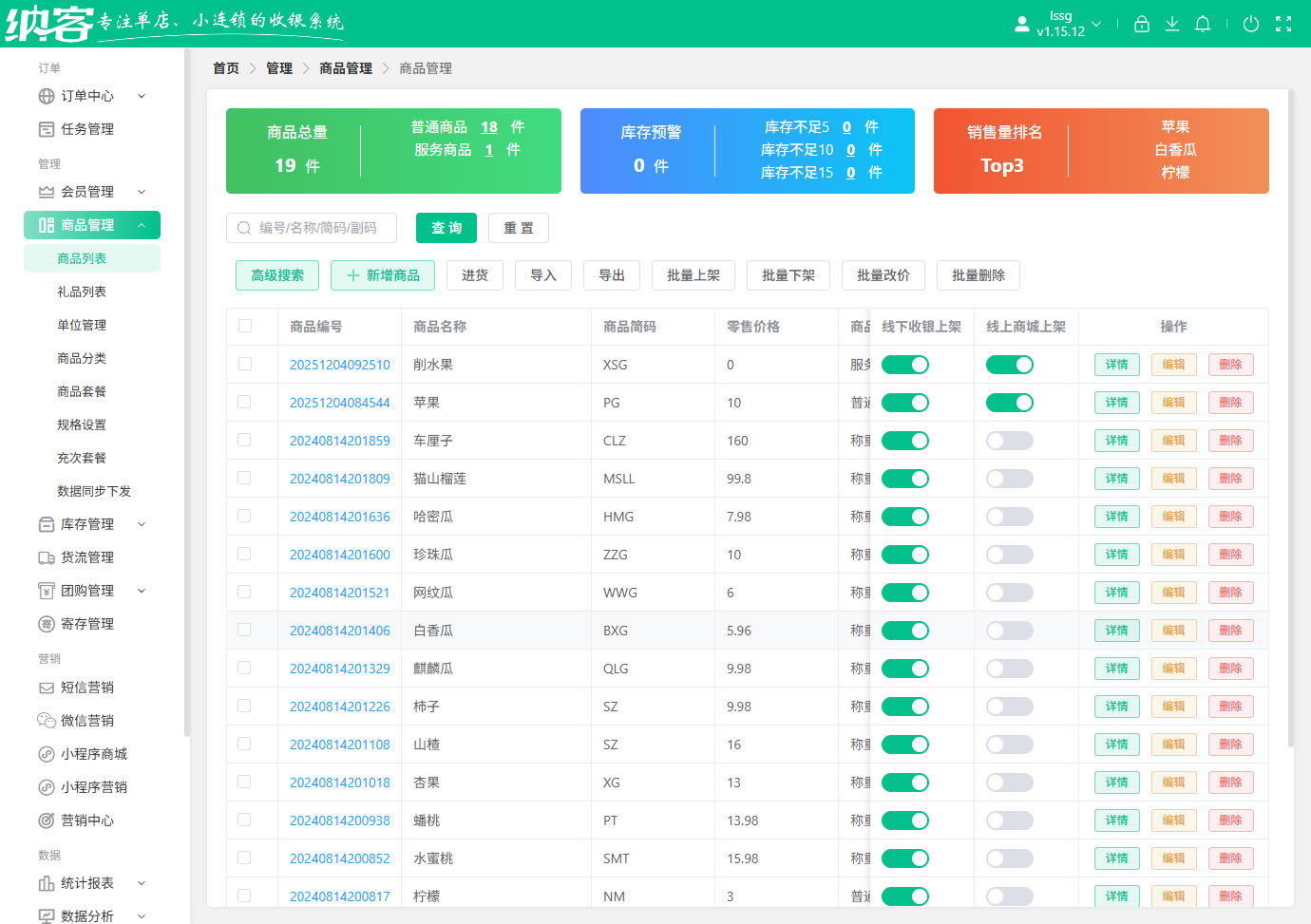Viewport: 1311px width, 924px height.
Task: Enable online mall listing for 柠檬
Action: (x=1009, y=896)
